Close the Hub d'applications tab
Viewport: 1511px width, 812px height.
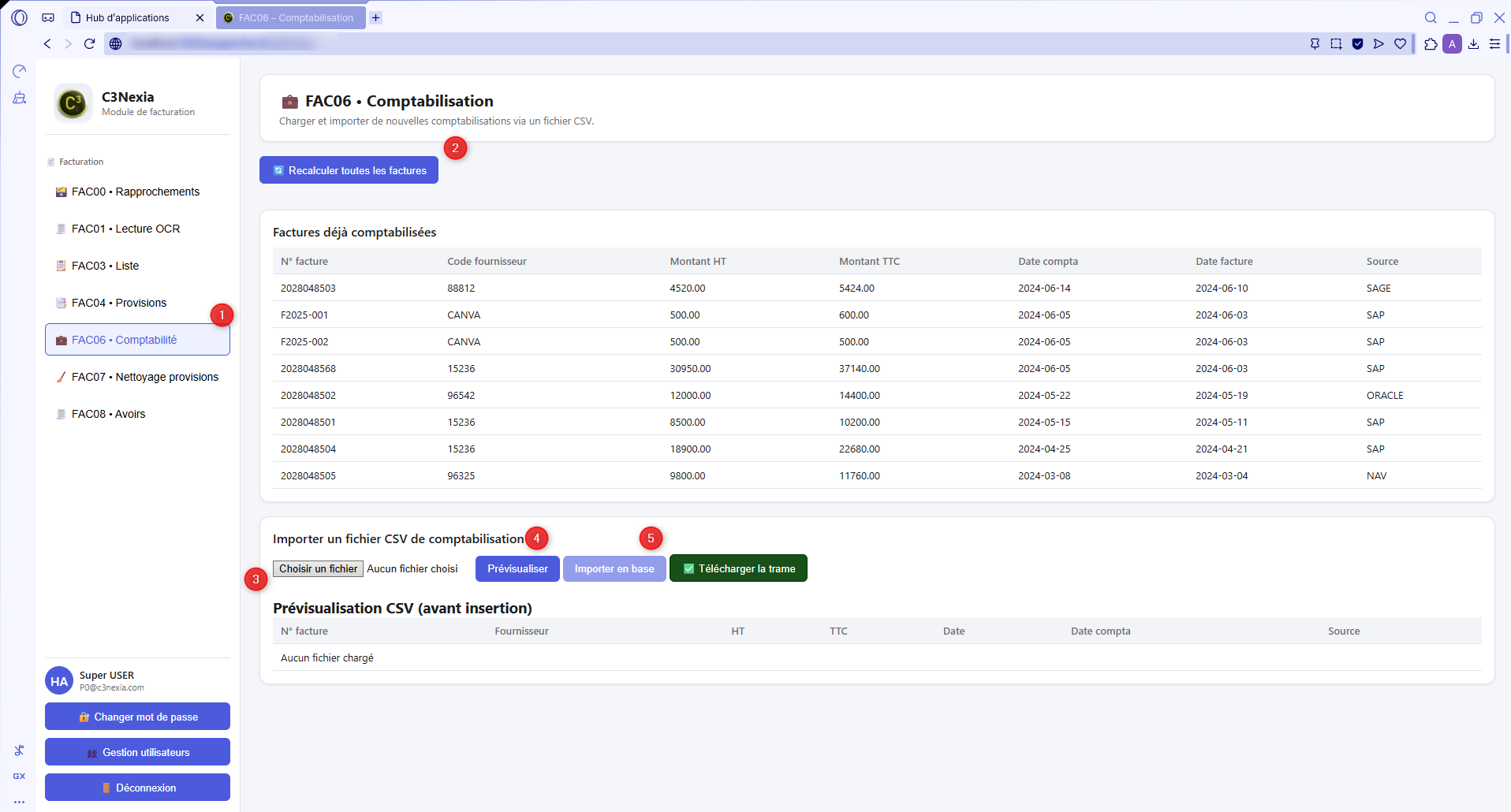[x=200, y=17]
